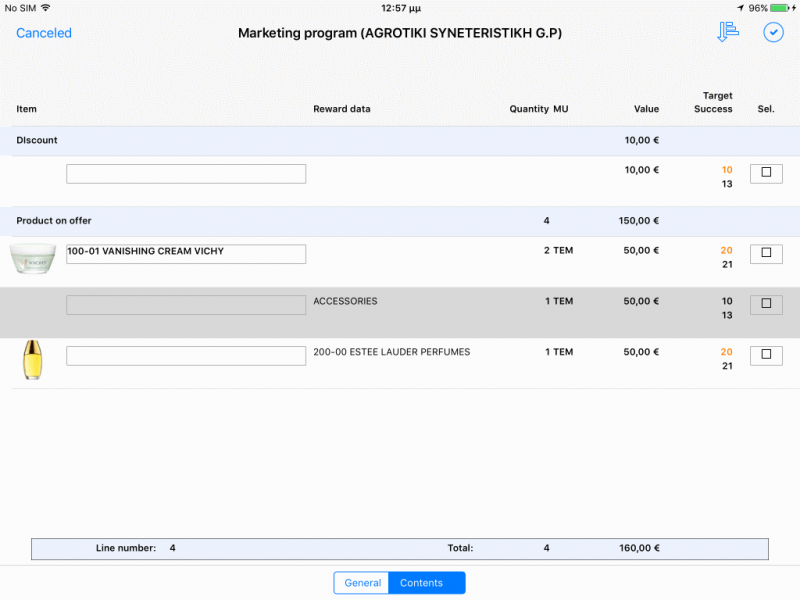Select the Vanishing Cream Vichy row checkbox

click(x=766, y=253)
